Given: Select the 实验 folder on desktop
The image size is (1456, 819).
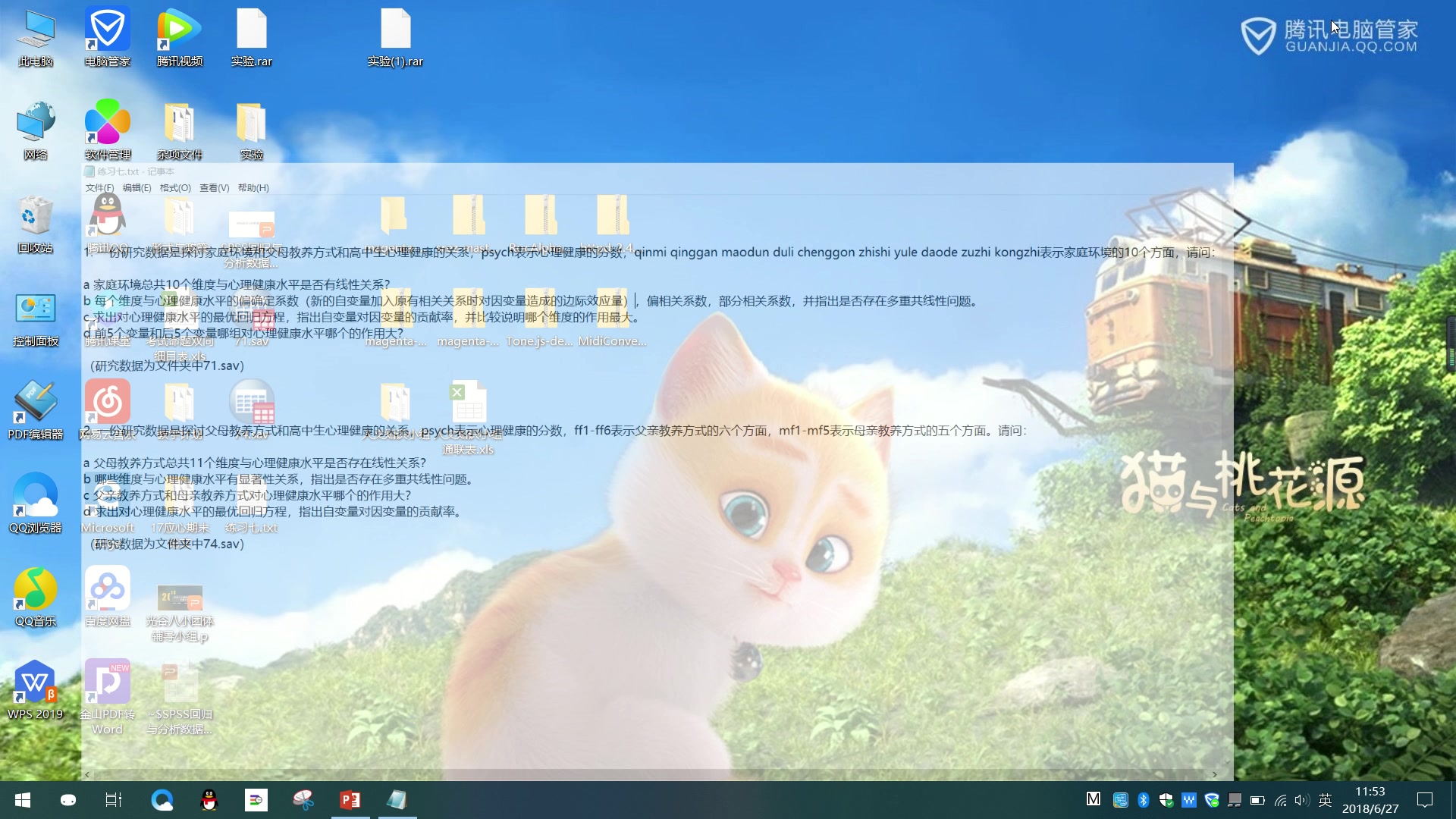Looking at the screenshot, I should click(x=252, y=131).
